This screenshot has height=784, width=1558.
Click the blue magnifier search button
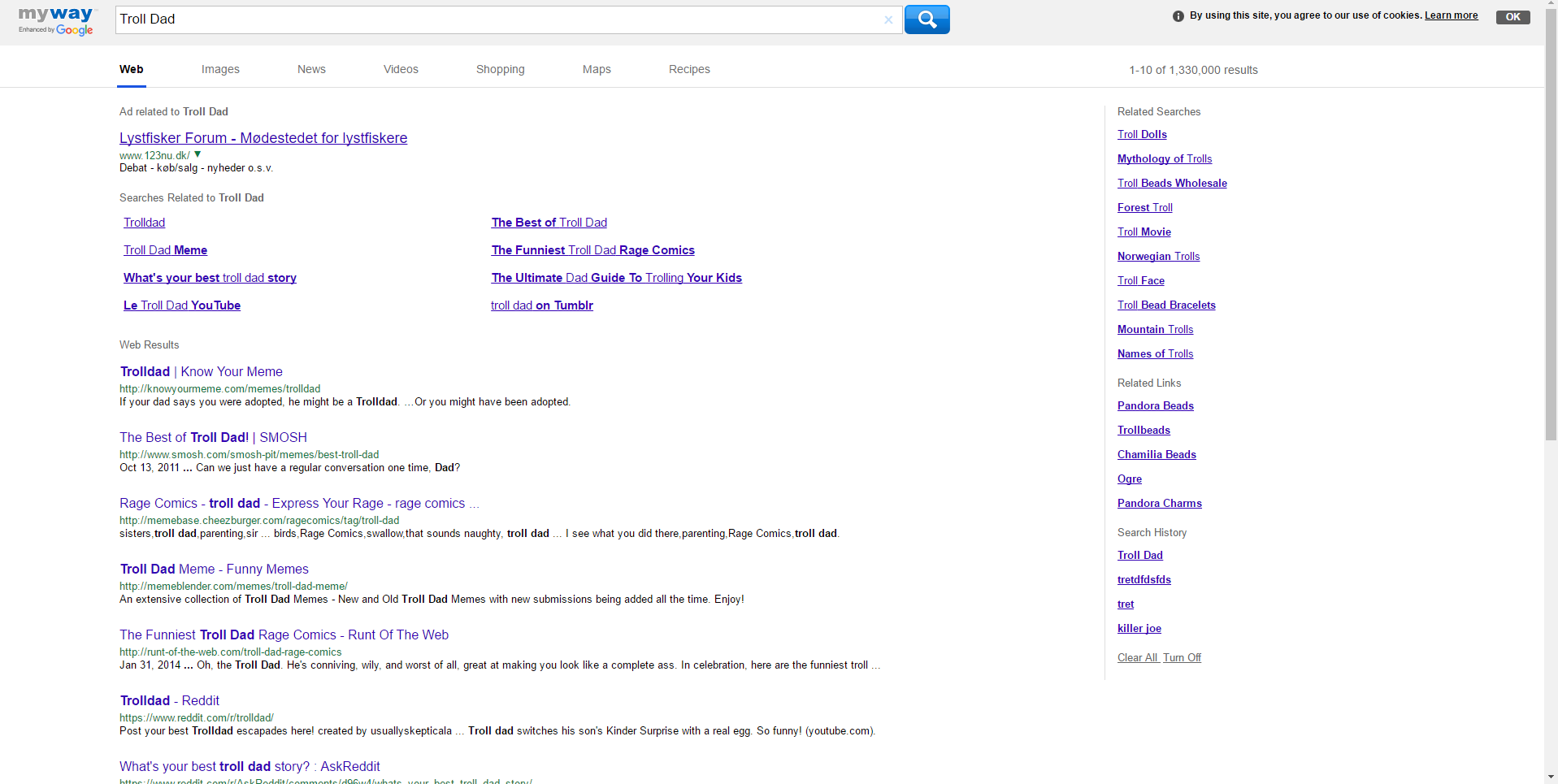coord(927,19)
